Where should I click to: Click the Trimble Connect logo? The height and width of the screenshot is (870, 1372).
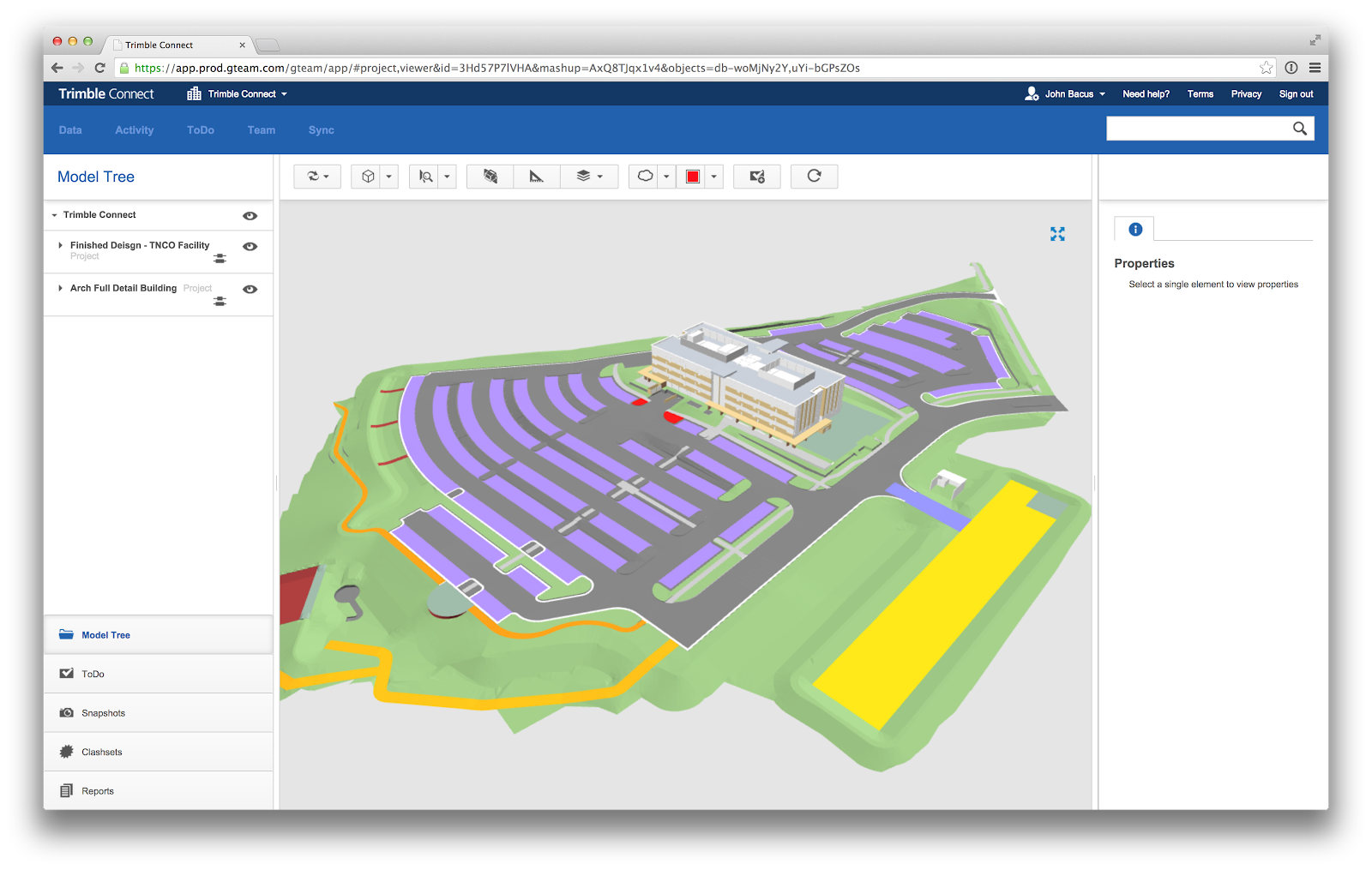coord(106,93)
